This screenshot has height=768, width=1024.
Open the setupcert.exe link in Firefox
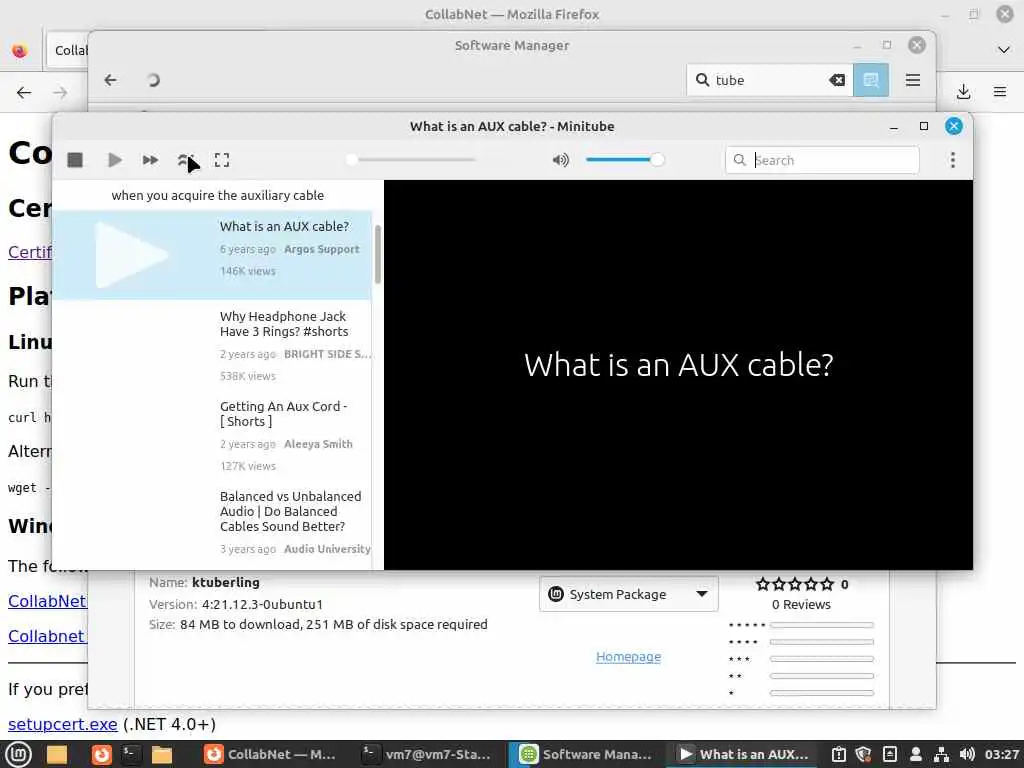(x=63, y=724)
